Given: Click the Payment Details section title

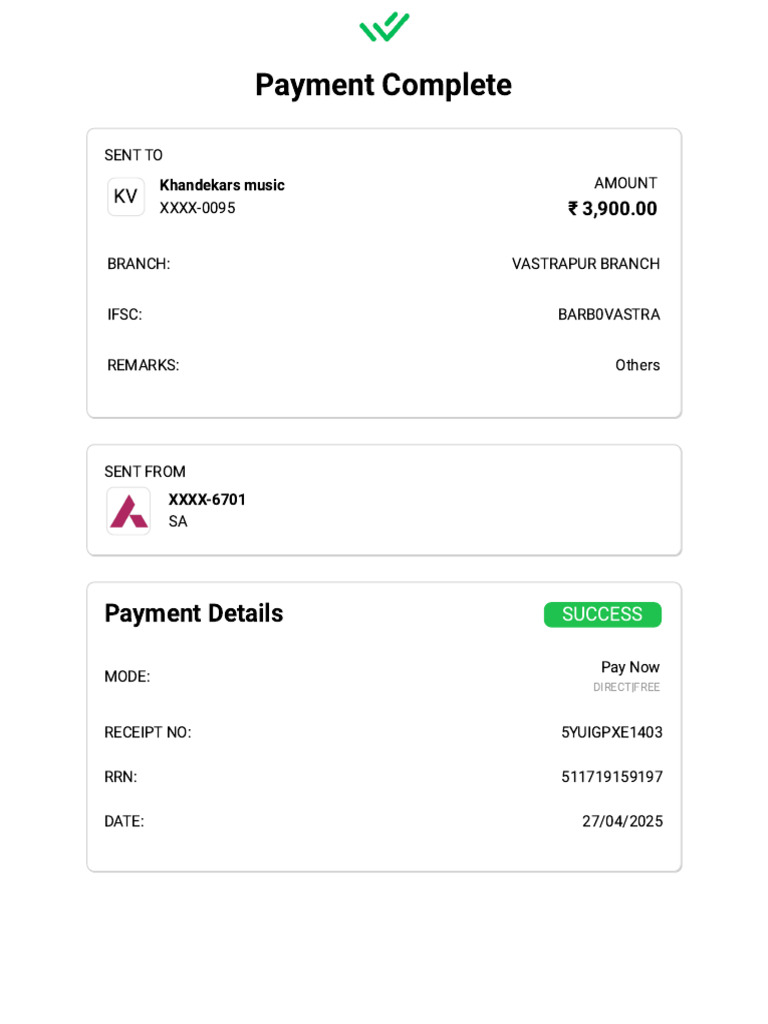Looking at the screenshot, I should [x=194, y=613].
